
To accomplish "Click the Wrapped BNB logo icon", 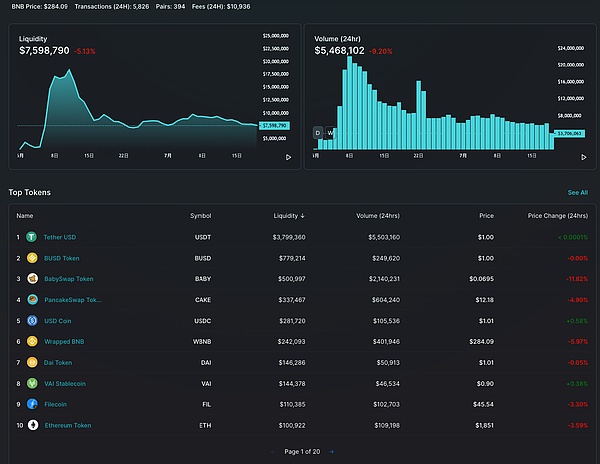I will [x=32, y=341].
